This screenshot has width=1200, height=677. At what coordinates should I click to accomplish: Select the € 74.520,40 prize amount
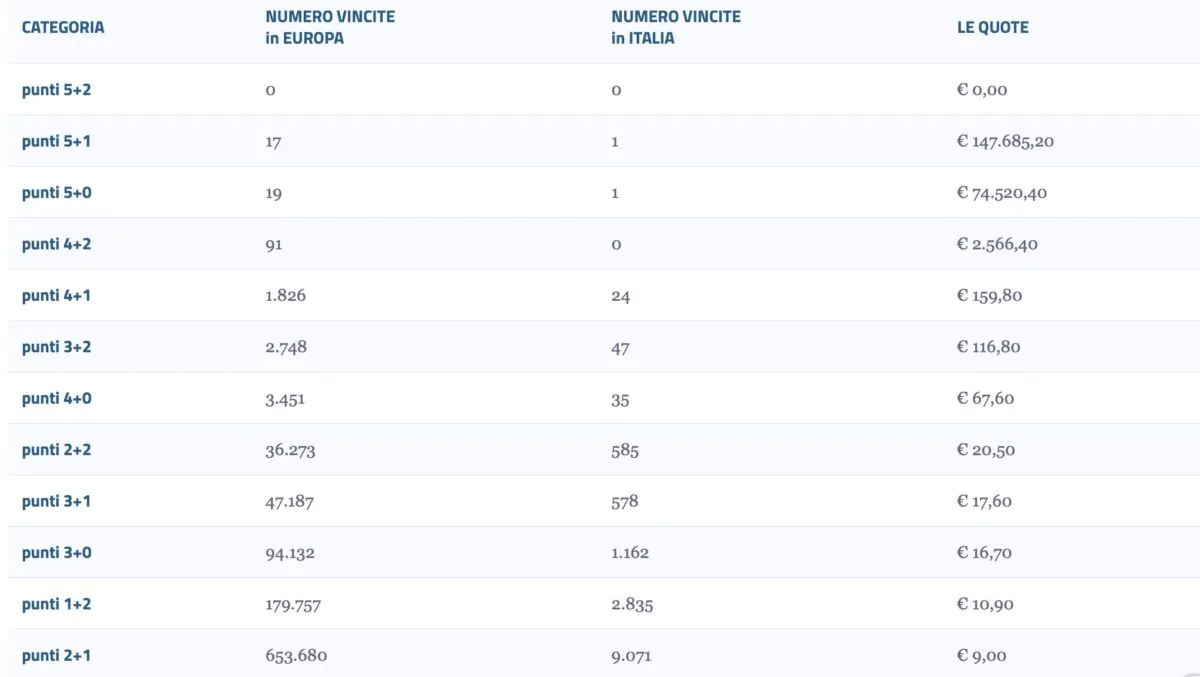point(1002,192)
